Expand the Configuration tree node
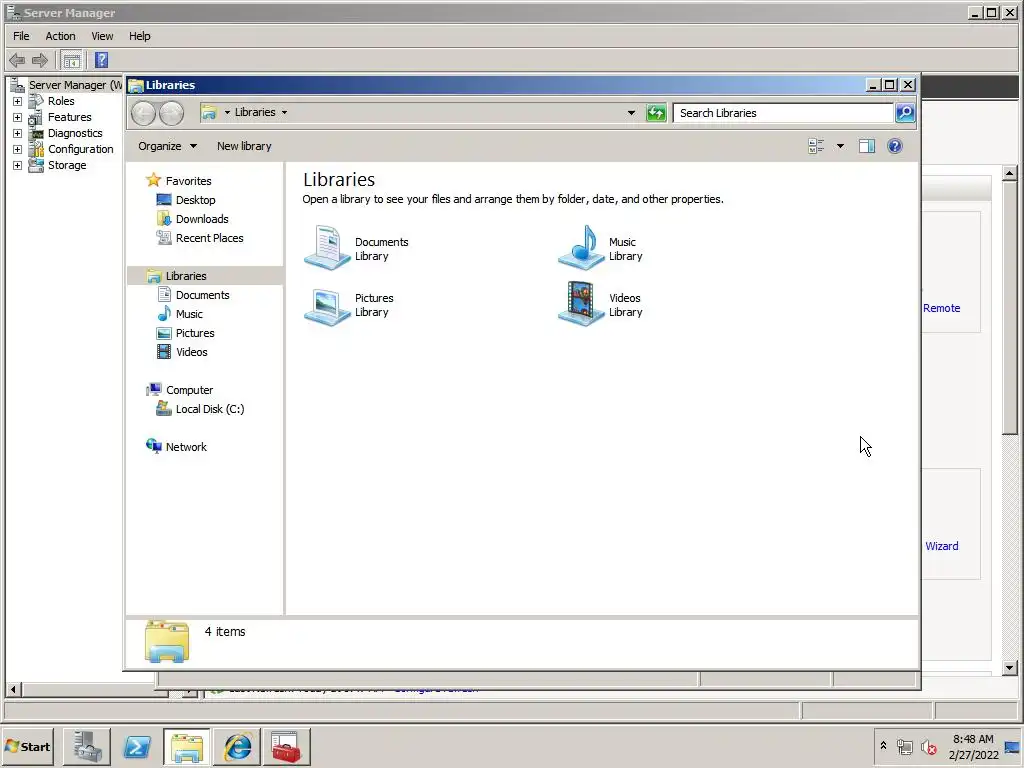The height and width of the screenshot is (768, 1024). [18, 150]
